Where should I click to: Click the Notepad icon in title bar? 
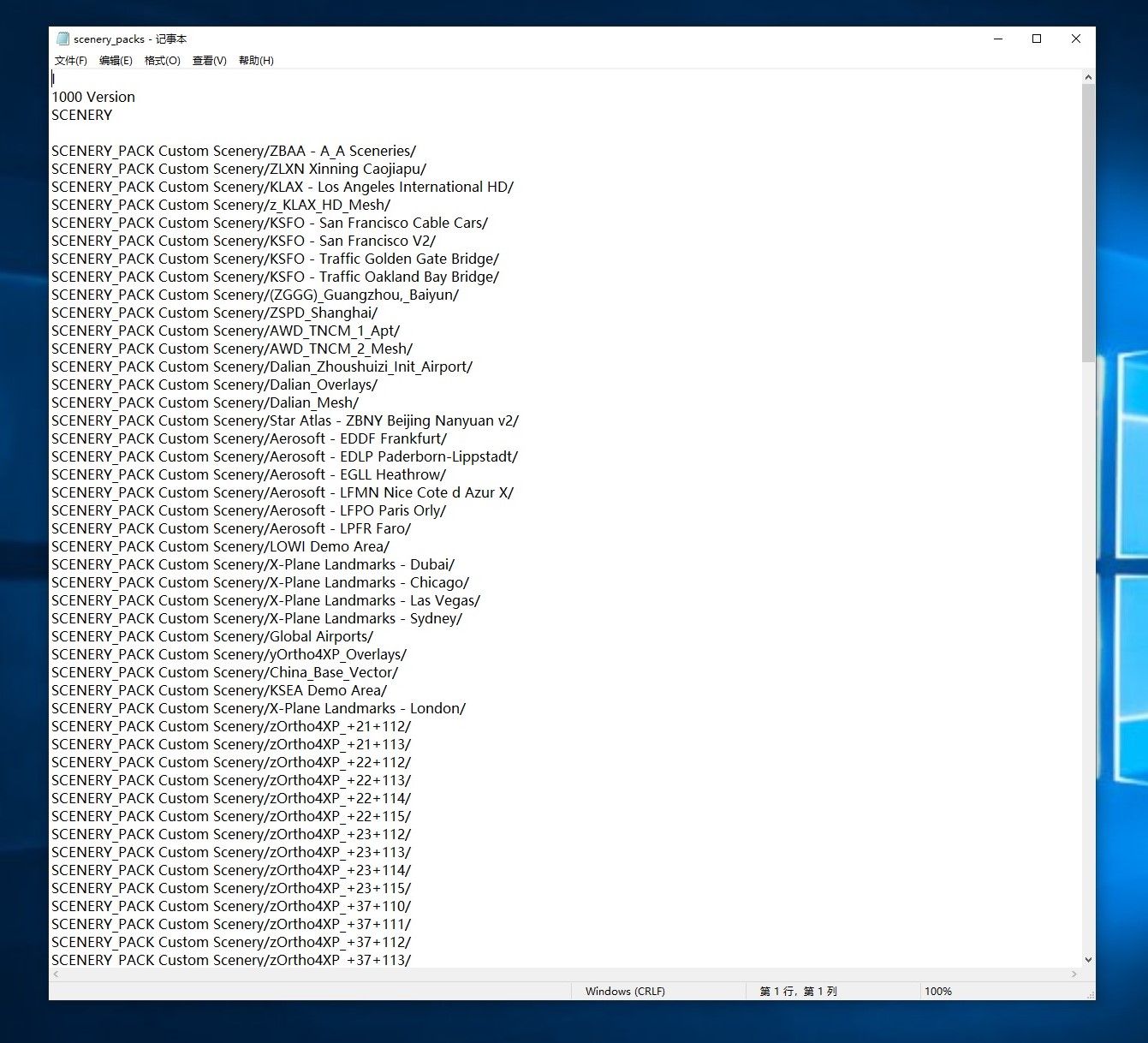pyautogui.click(x=62, y=39)
